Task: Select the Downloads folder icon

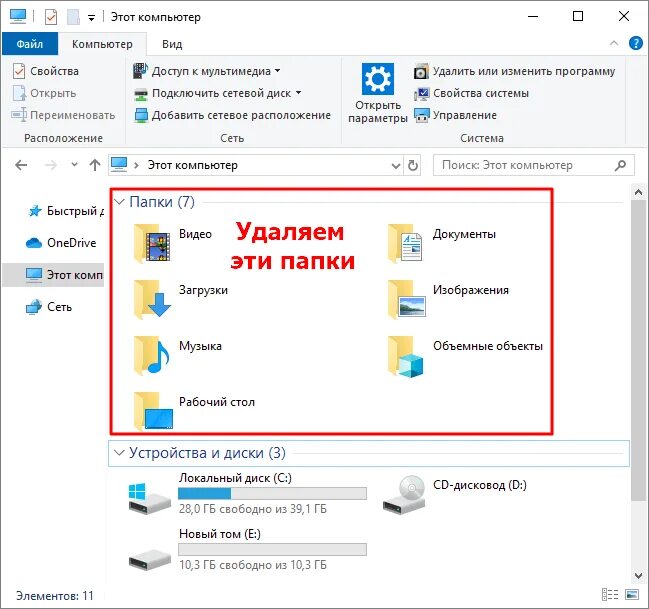Action: [x=152, y=299]
